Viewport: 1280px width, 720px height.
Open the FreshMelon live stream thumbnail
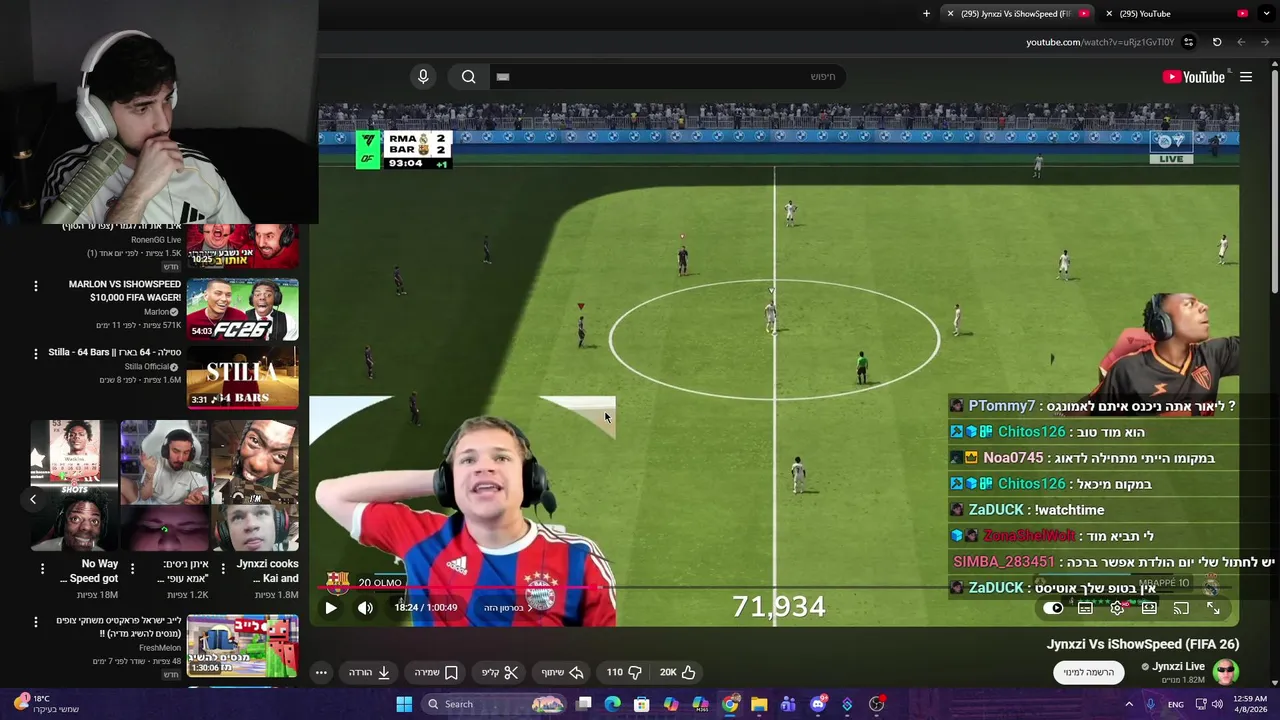pos(242,646)
